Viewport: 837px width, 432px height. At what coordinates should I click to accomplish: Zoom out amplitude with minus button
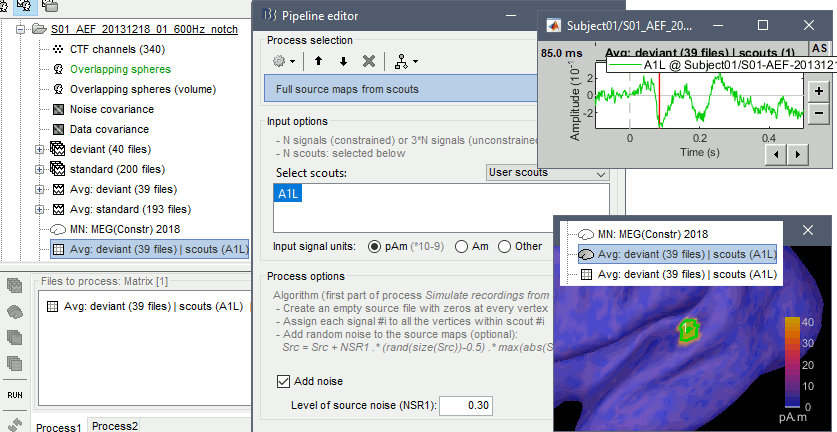click(x=819, y=111)
